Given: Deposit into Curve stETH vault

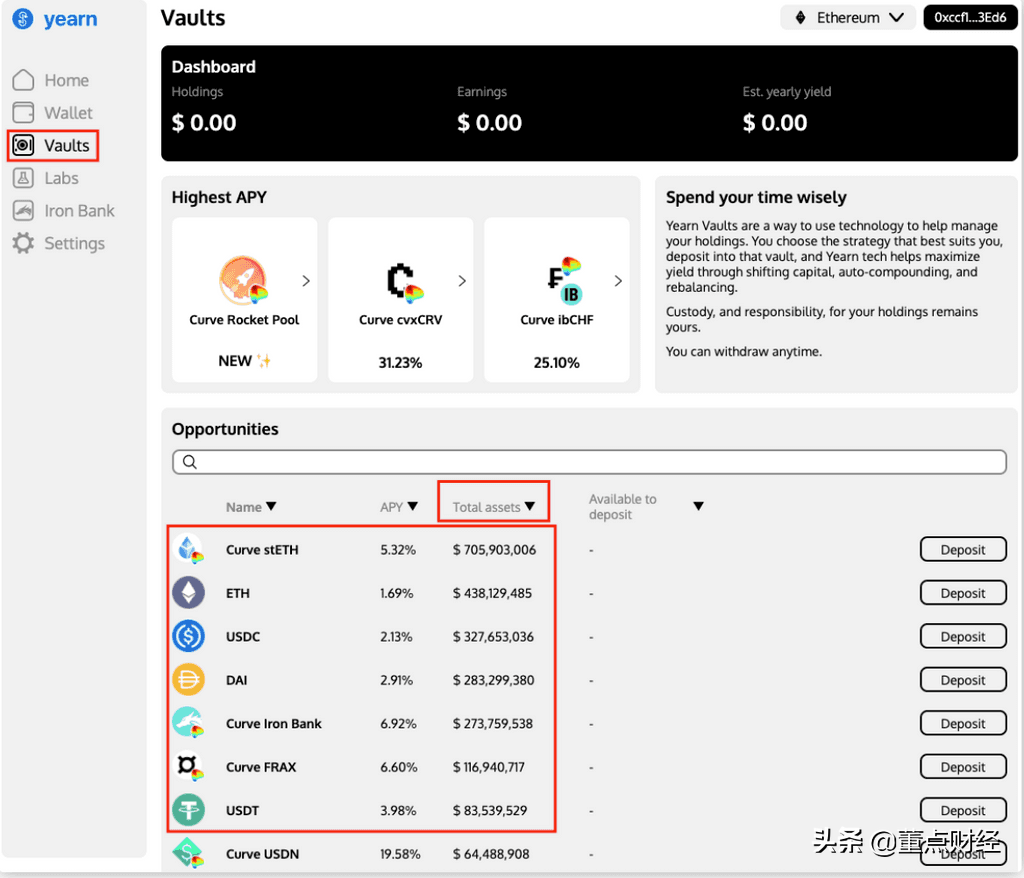Looking at the screenshot, I should click(x=963, y=549).
